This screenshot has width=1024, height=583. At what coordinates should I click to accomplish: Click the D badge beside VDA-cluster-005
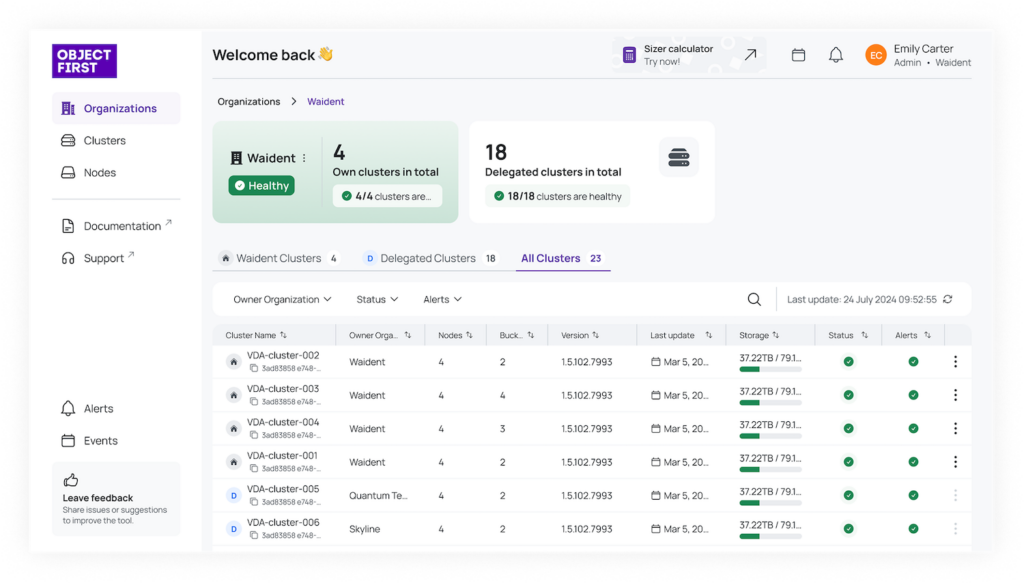pyautogui.click(x=233, y=496)
